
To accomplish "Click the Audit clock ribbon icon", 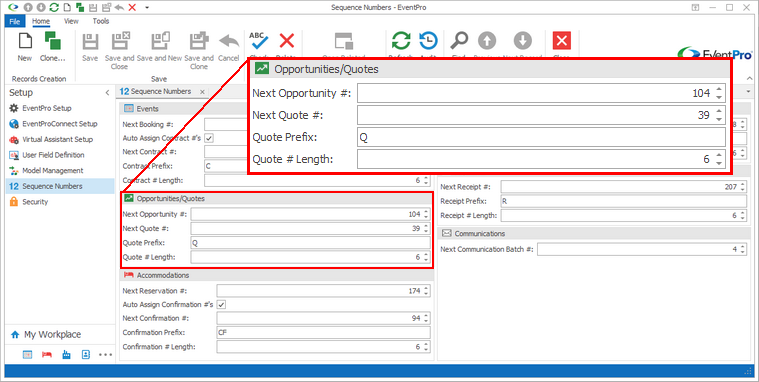I will [x=428, y=41].
